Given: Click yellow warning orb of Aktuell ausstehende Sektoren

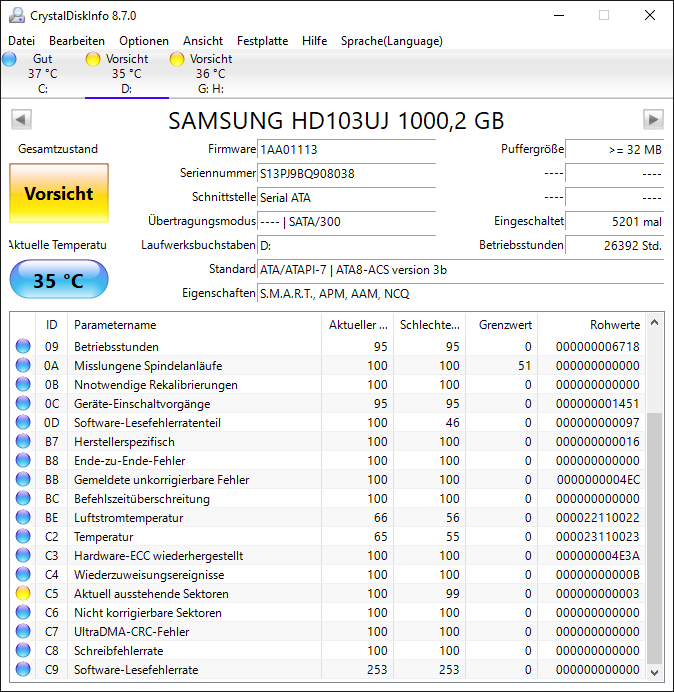Looking at the screenshot, I should [23, 593].
